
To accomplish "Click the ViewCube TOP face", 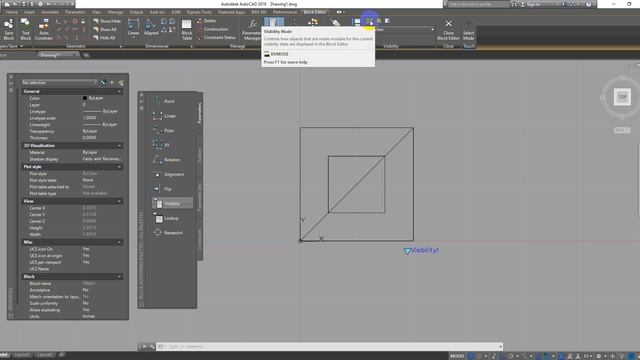I will 622,97.
